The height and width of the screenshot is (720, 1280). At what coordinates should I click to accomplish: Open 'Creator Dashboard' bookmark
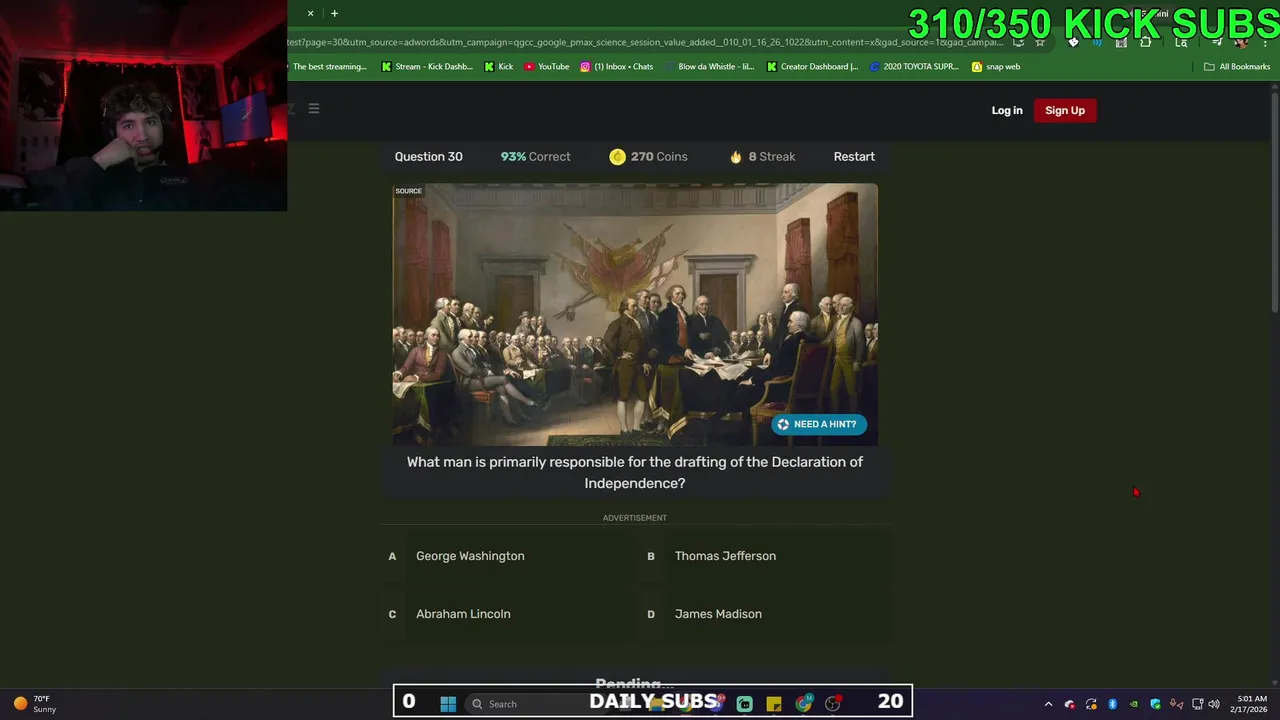point(812,67)
